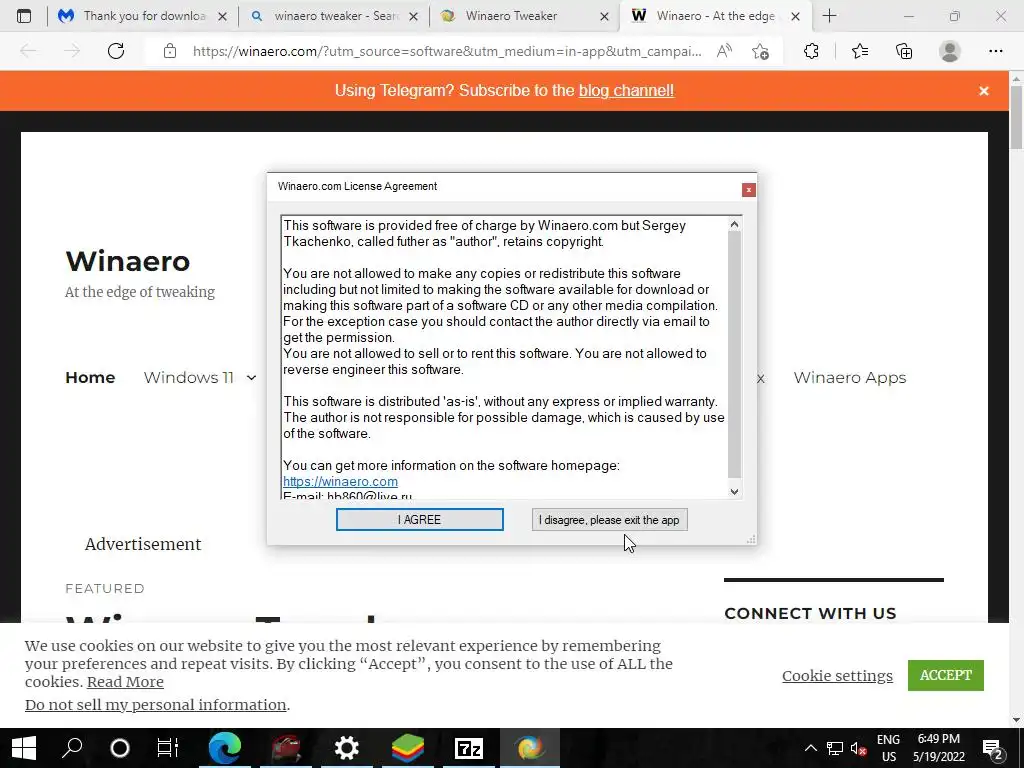Open Edge Settings and more menu
The height and width of the screenshot is (768, 1024).
click(x=995, y=51)
